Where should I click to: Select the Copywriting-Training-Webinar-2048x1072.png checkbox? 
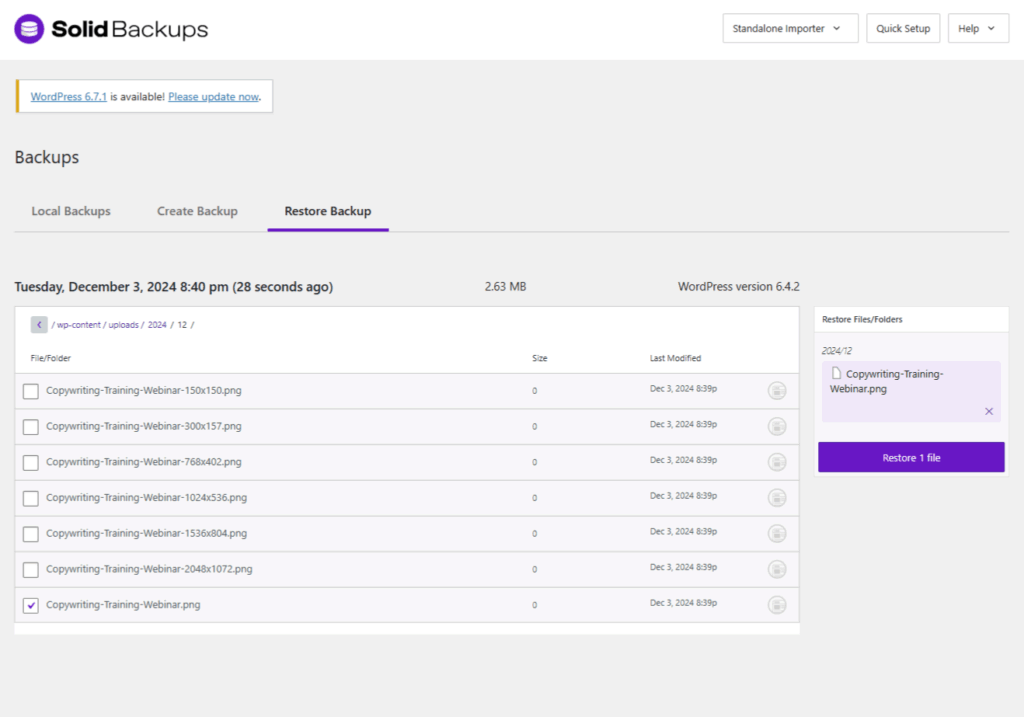click(31, 570)
